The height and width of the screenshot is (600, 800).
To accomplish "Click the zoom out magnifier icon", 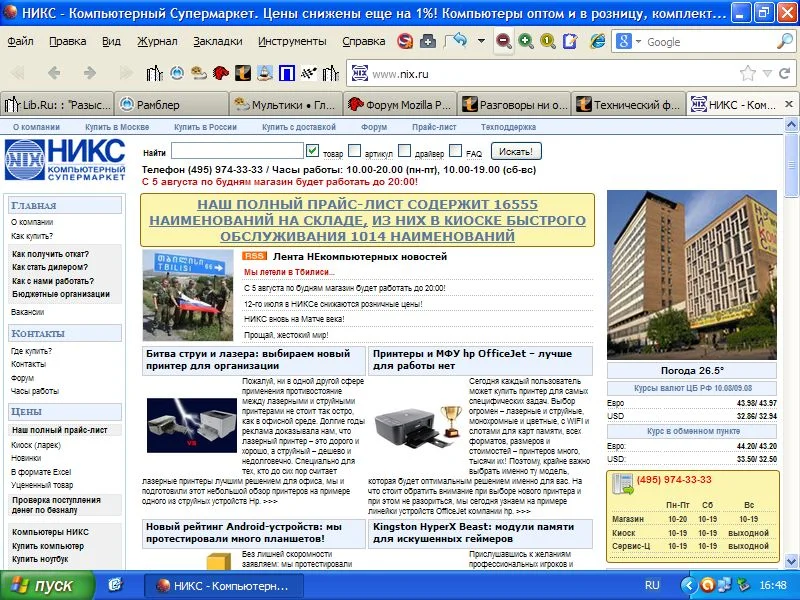I will pos(504,41).
